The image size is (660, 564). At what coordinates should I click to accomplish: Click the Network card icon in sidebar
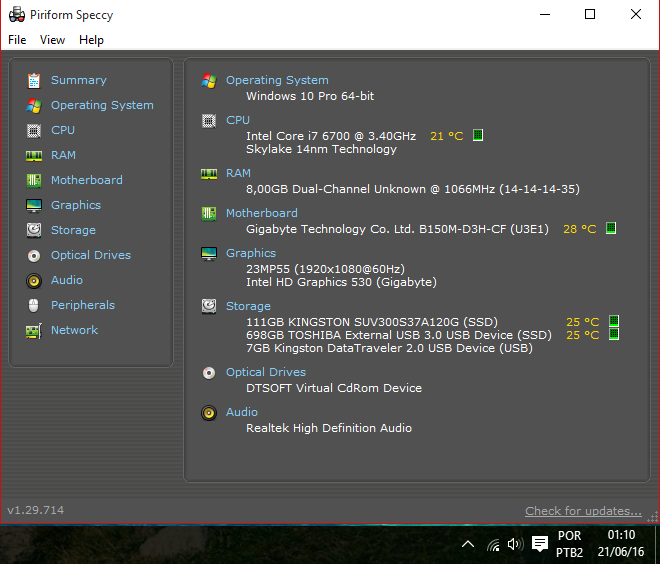click(34, 331)
